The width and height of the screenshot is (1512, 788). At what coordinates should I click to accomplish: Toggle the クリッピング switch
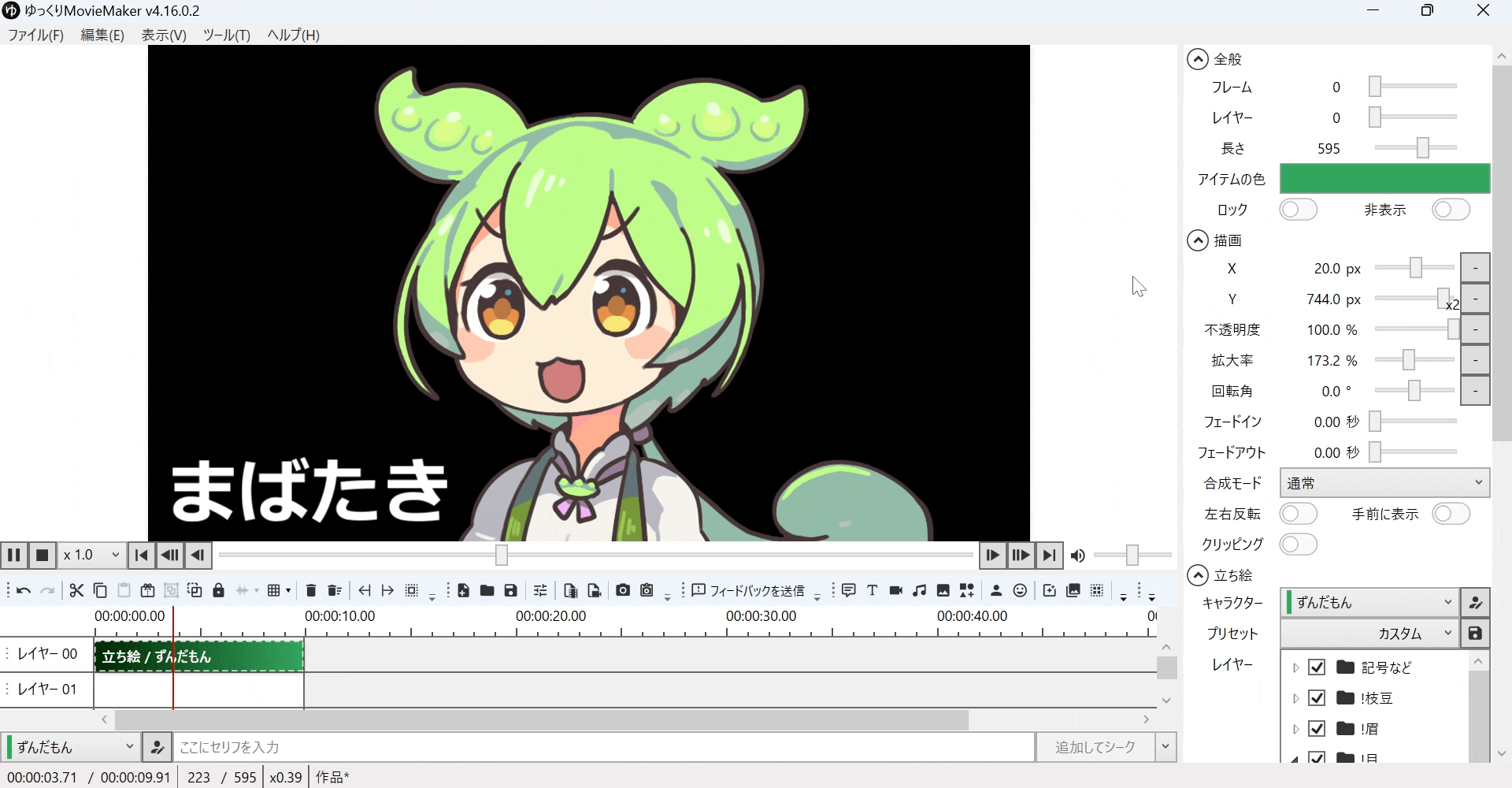point(1299,545)
